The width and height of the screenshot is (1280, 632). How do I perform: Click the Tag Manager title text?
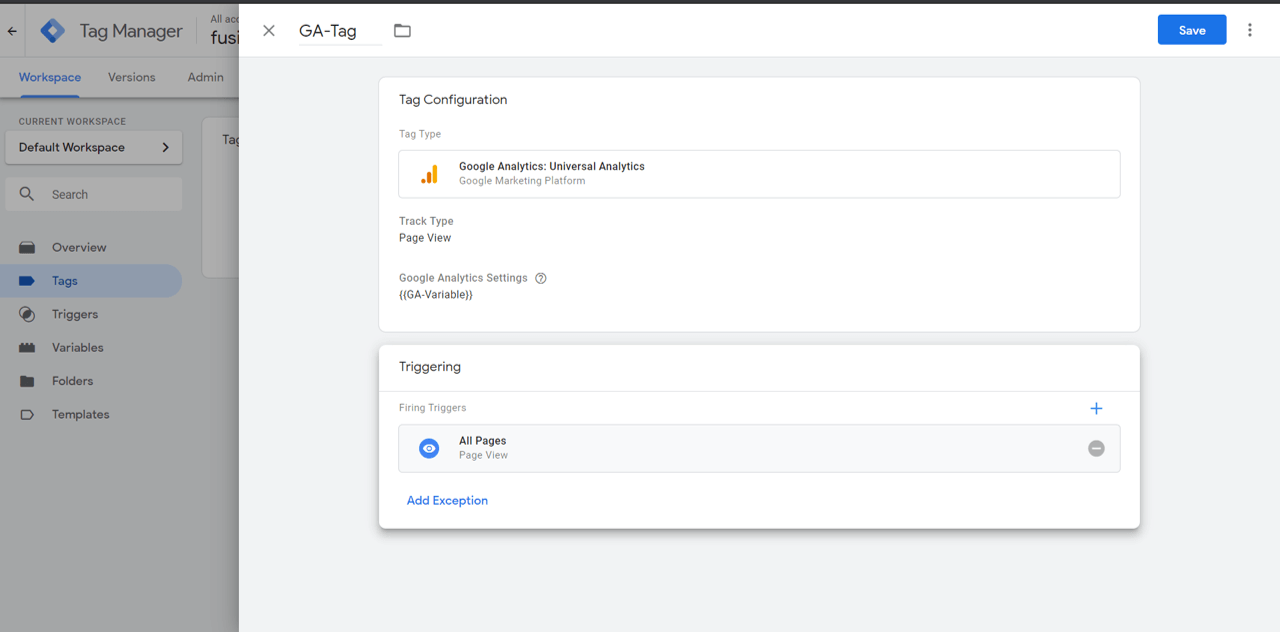(131, 31)
